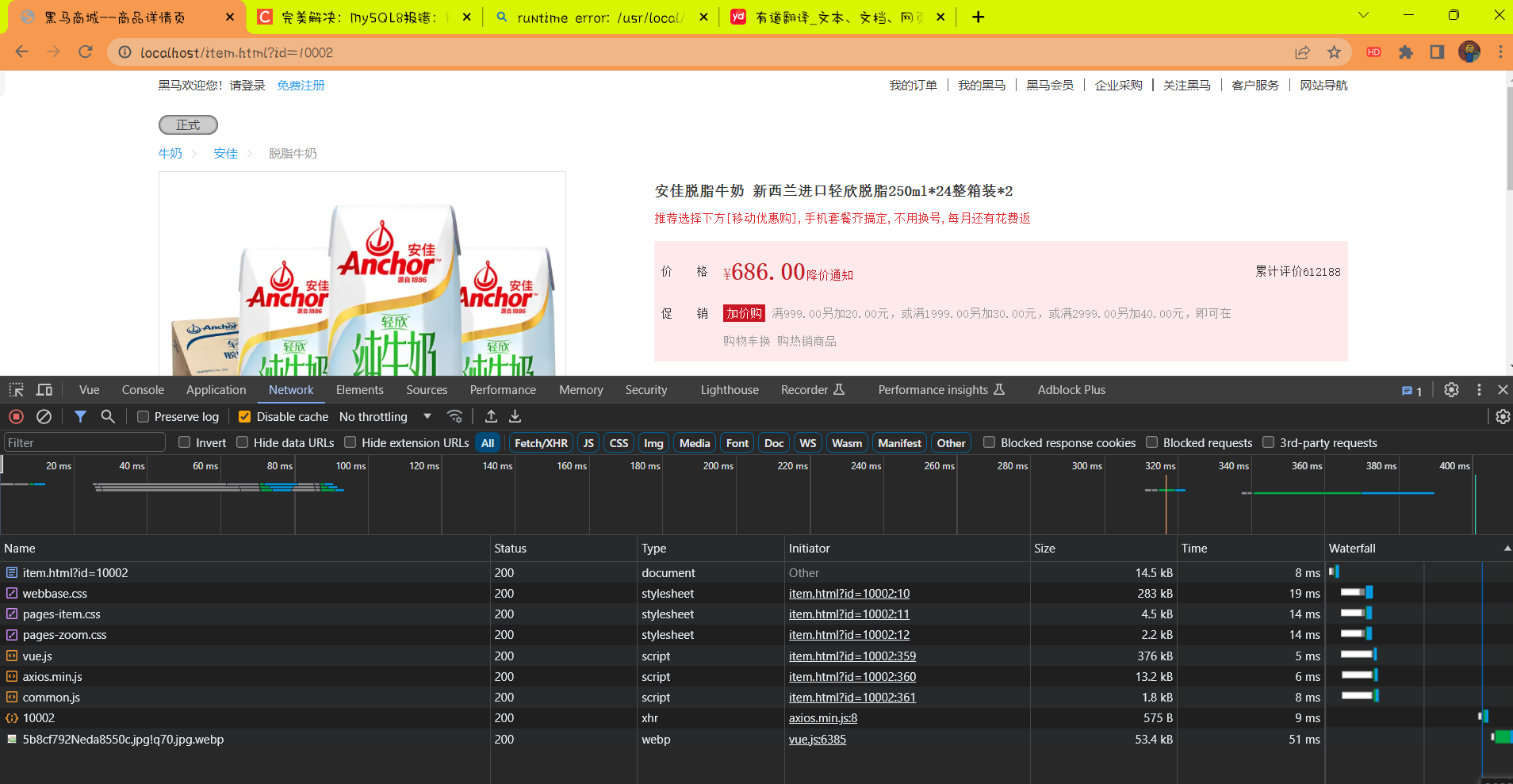This screenshot has height=784, width=1513.
Task: Check Blocked response cookies
Action: [x=989, y=442]
